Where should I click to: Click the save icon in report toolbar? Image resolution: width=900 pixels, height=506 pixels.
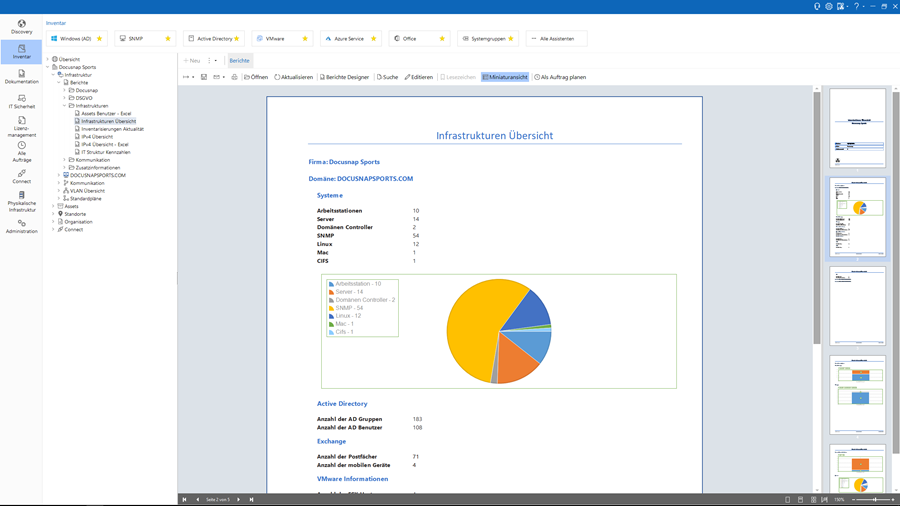[204, 77]
